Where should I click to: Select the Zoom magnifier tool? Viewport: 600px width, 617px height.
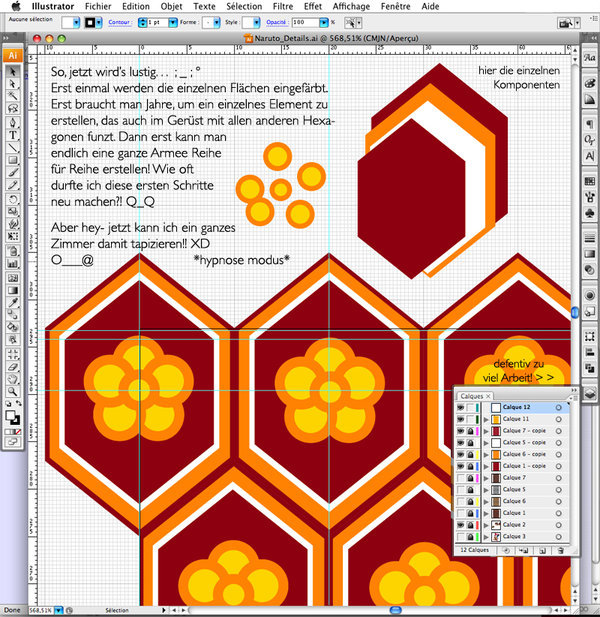tap(13, 391)
